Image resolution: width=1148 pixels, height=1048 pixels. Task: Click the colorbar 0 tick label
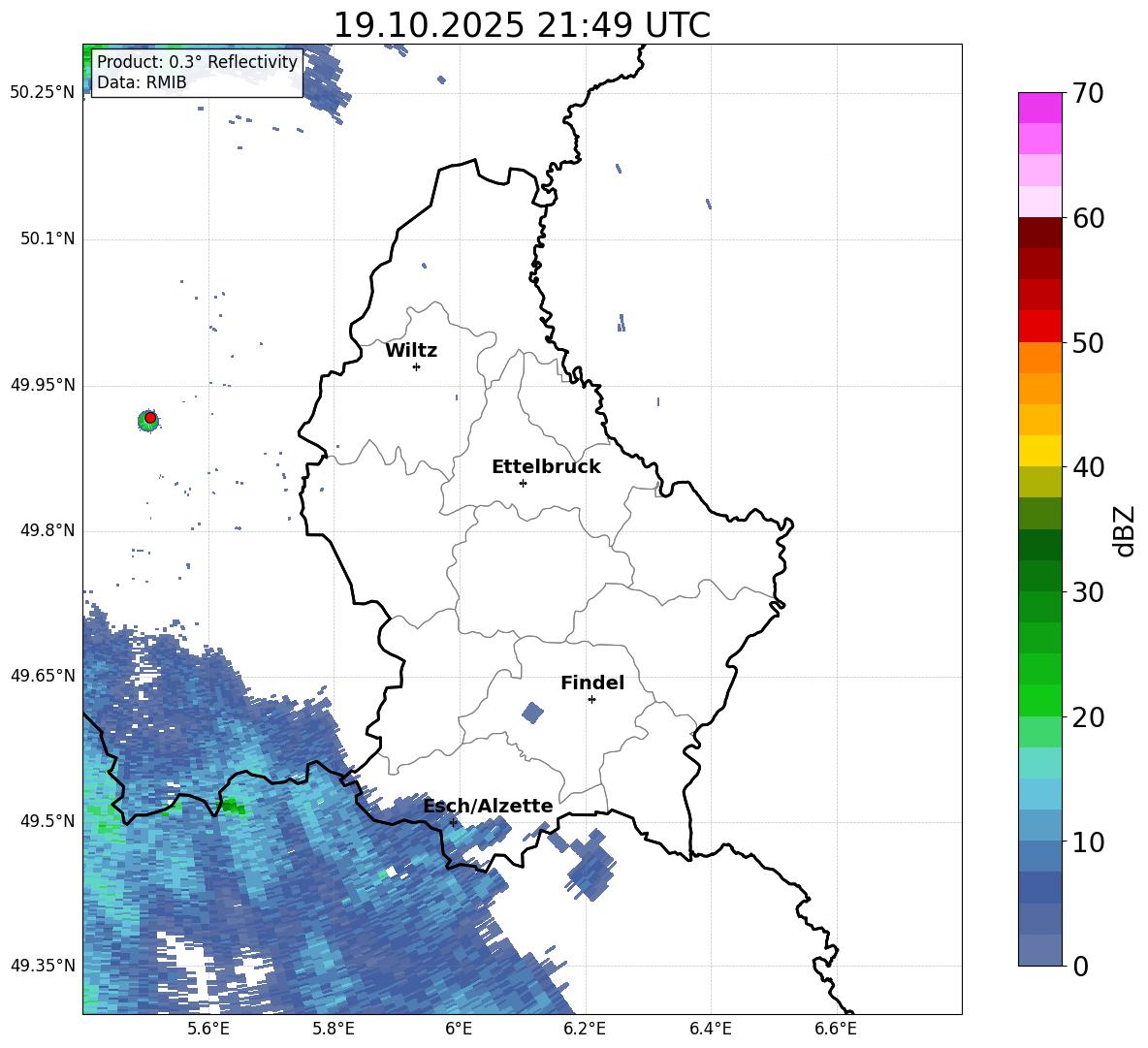pyautogui.click(x=1081, y=967)
